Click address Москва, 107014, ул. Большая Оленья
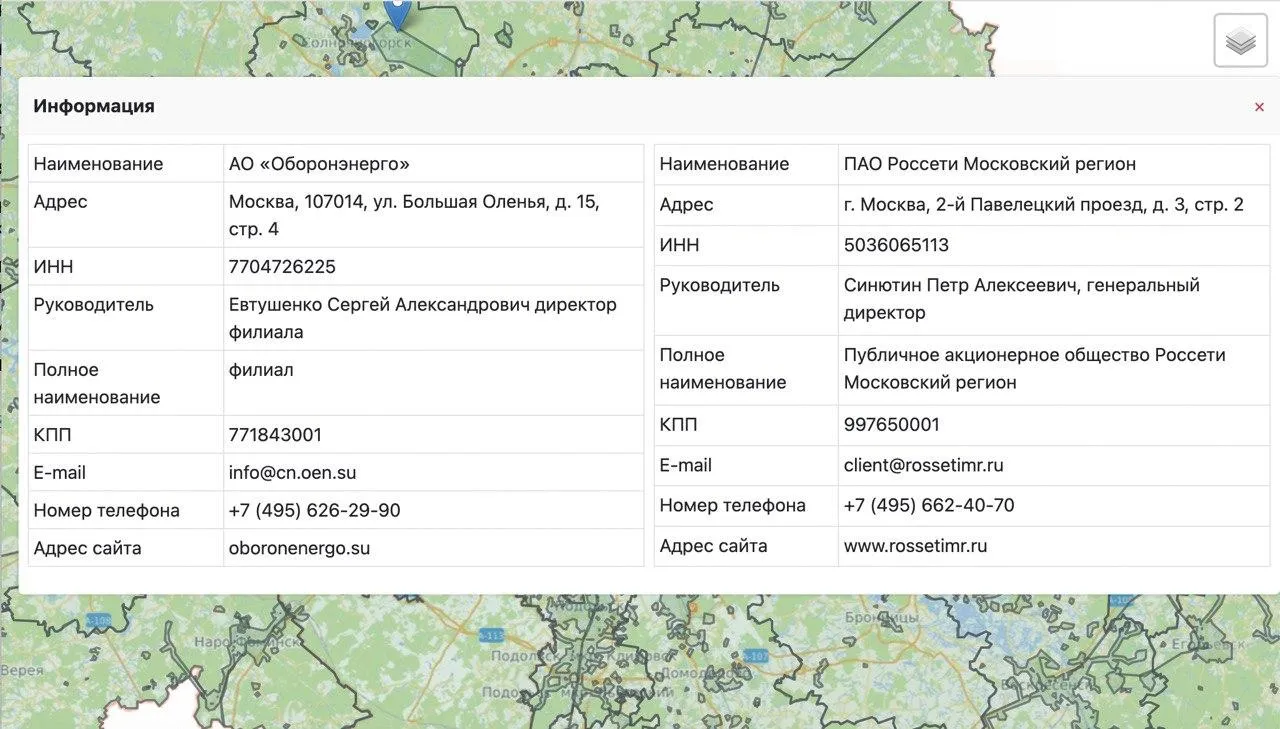 tap(414, 215)
